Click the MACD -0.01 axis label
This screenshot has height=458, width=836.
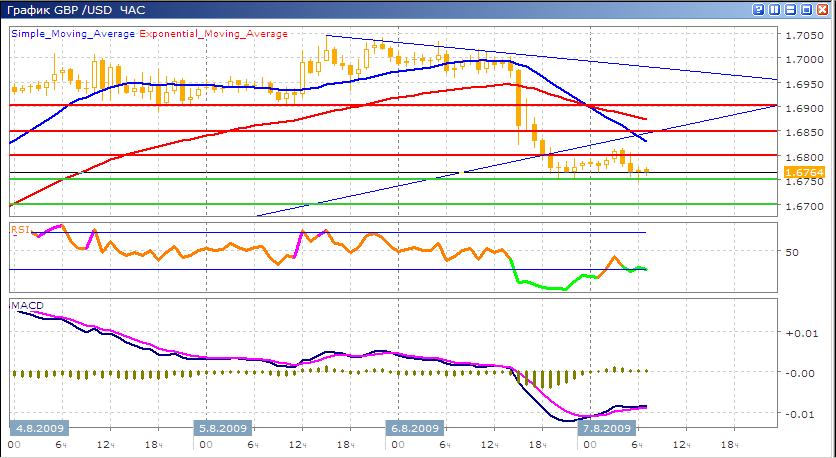point(801,414)
